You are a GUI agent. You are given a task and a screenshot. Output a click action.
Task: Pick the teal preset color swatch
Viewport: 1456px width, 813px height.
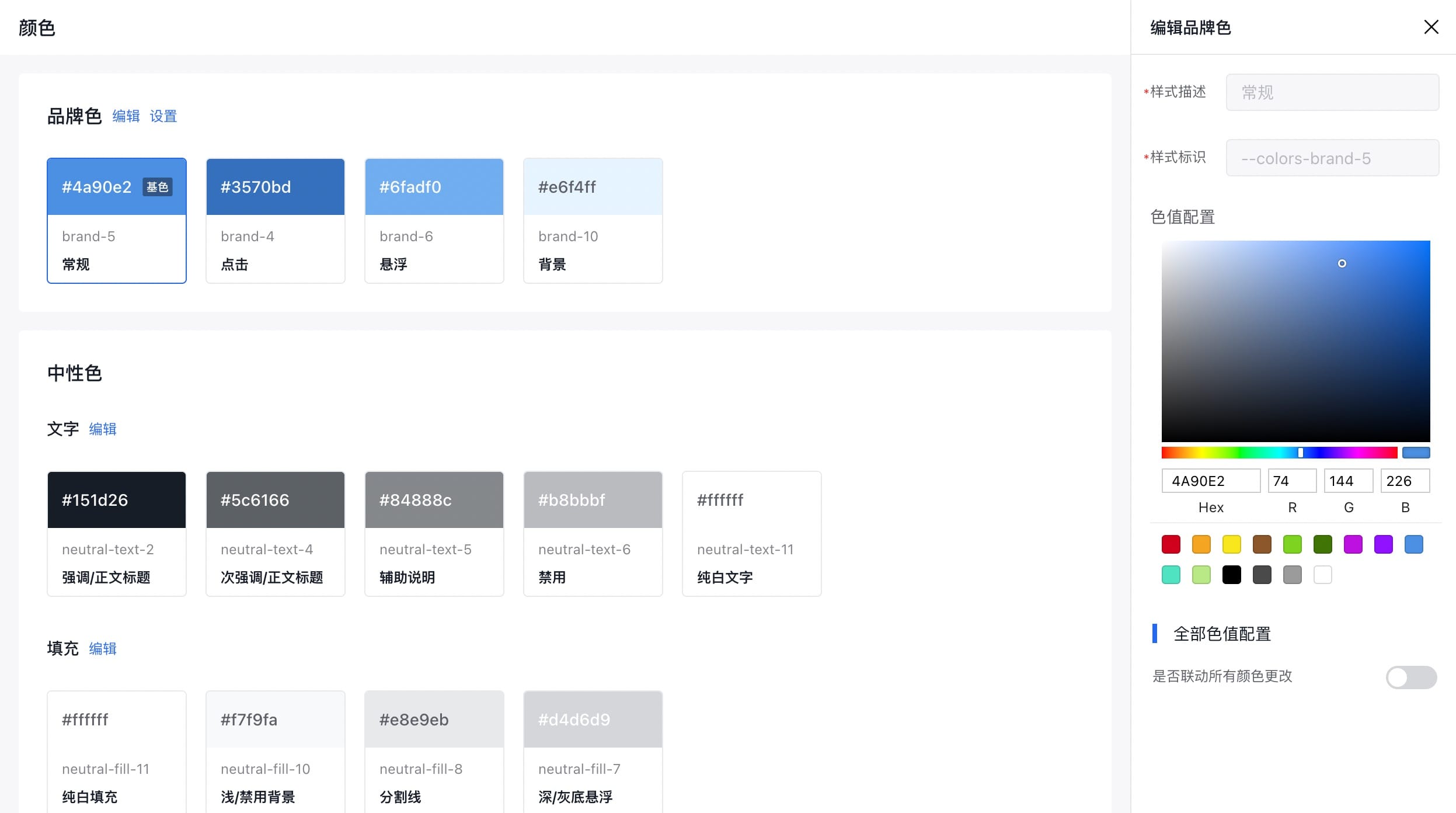tap(1171, 575)
